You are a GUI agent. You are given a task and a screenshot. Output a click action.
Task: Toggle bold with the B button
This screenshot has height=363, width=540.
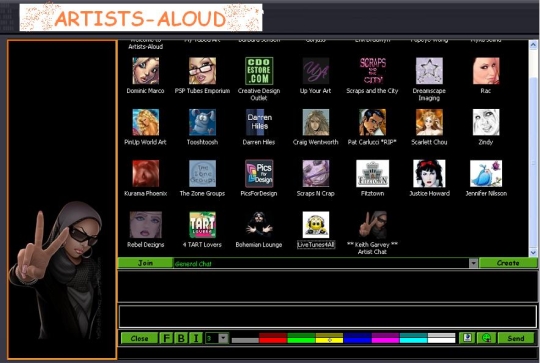click(x=181, y=338)
